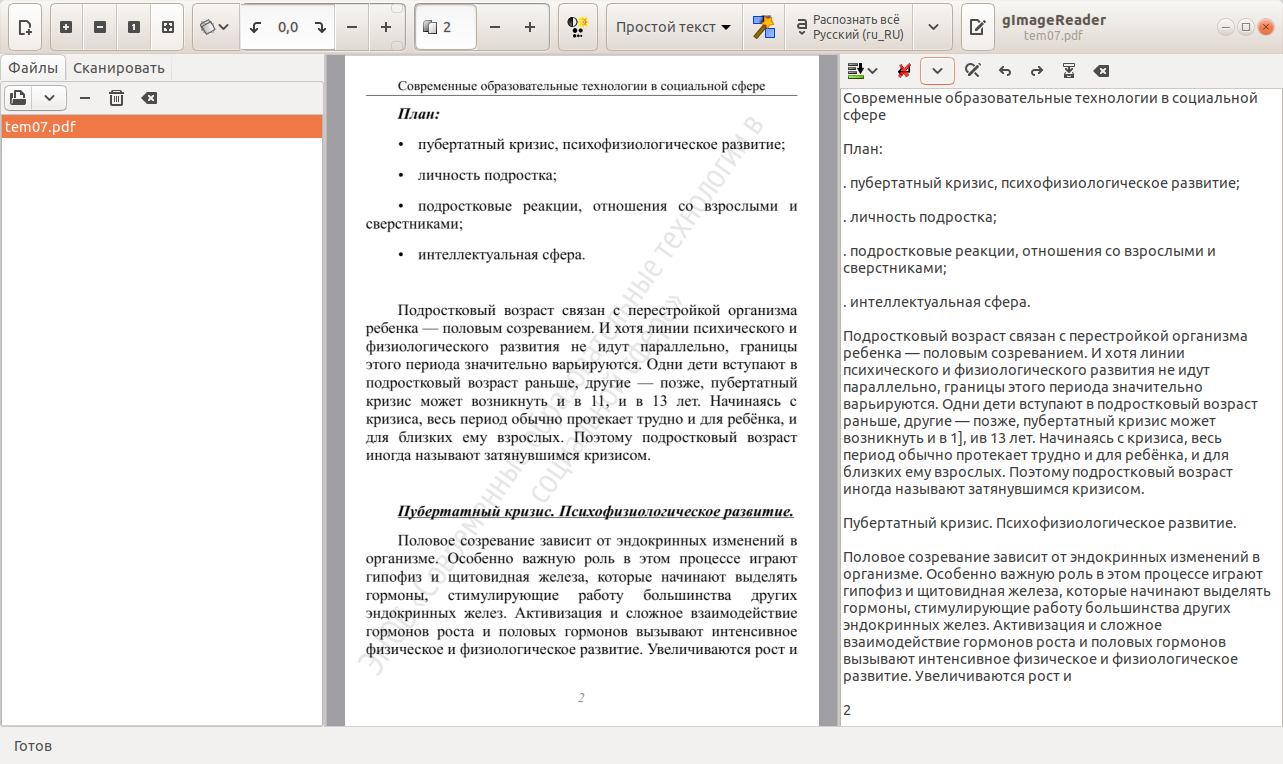Redo the output text edit
Viewport: 1283px width, 764px height.
pyautogui.click(x=1037, y=71)
